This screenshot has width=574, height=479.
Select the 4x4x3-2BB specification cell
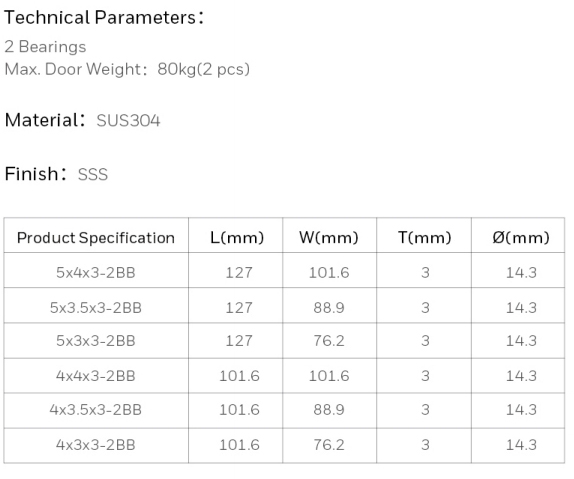point(96,376)
